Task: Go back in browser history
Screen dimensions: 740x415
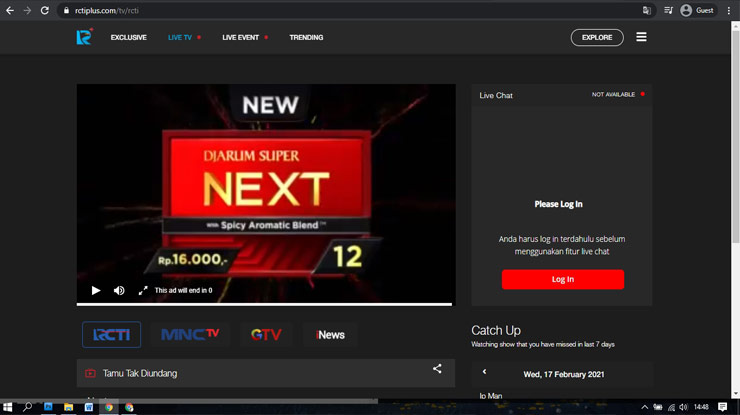Action: click(x=10, y=10)
